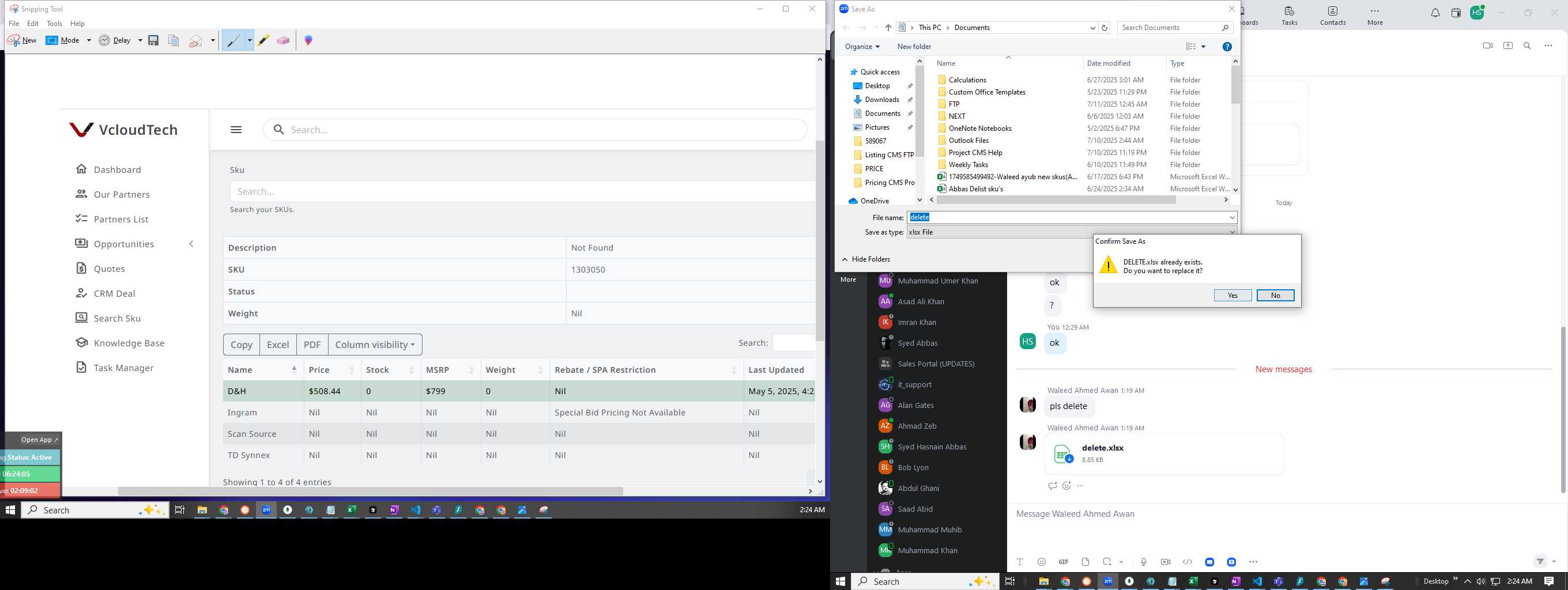Click the Save As file list vertical scrollbar
1568x590 pixels.
[x=1235, y=85]
